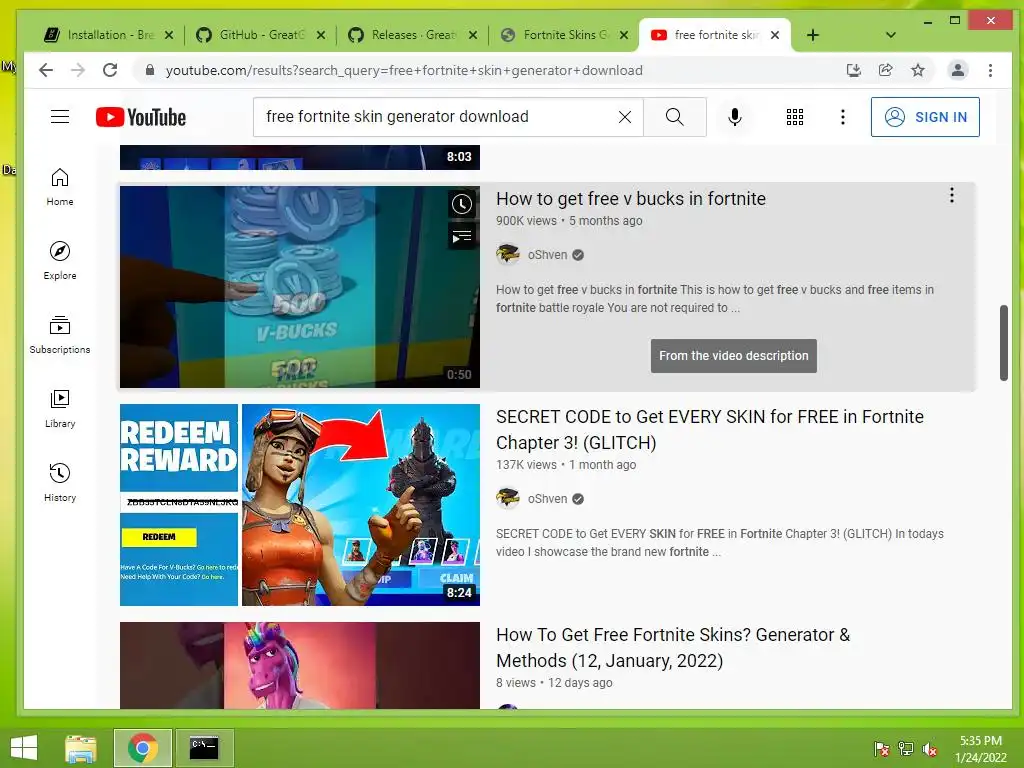Open Library in the sidebar
Viewport: 1024px width, 768px height.
point(60,409)
